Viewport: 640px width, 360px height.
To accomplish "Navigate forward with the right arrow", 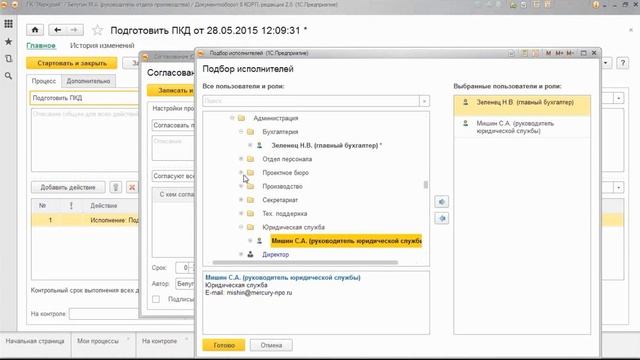I will click(74, 30).
